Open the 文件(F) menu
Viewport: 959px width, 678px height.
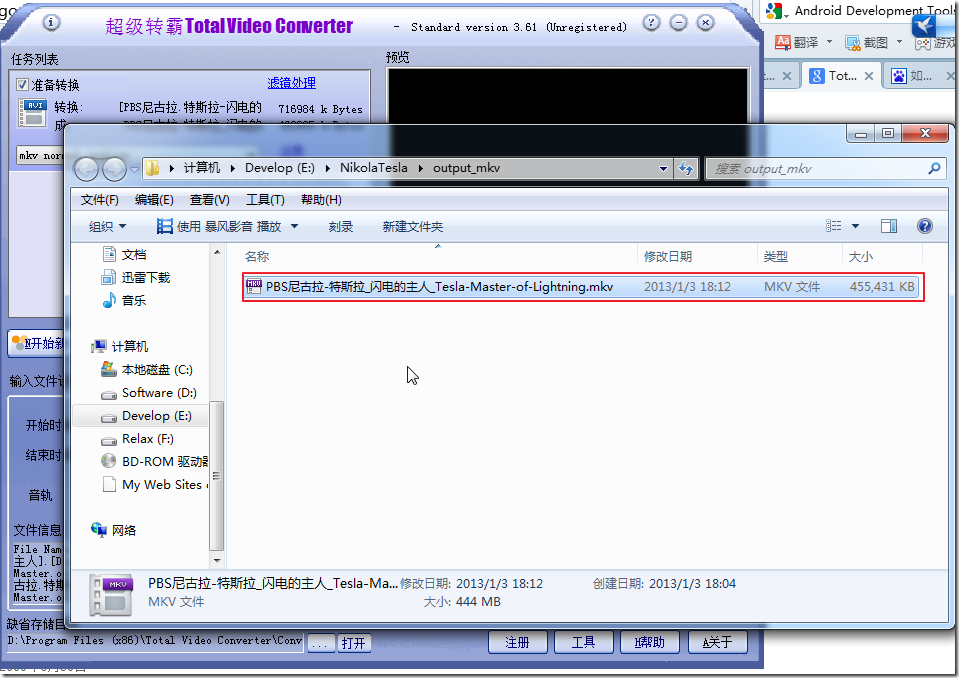point(100,200)
